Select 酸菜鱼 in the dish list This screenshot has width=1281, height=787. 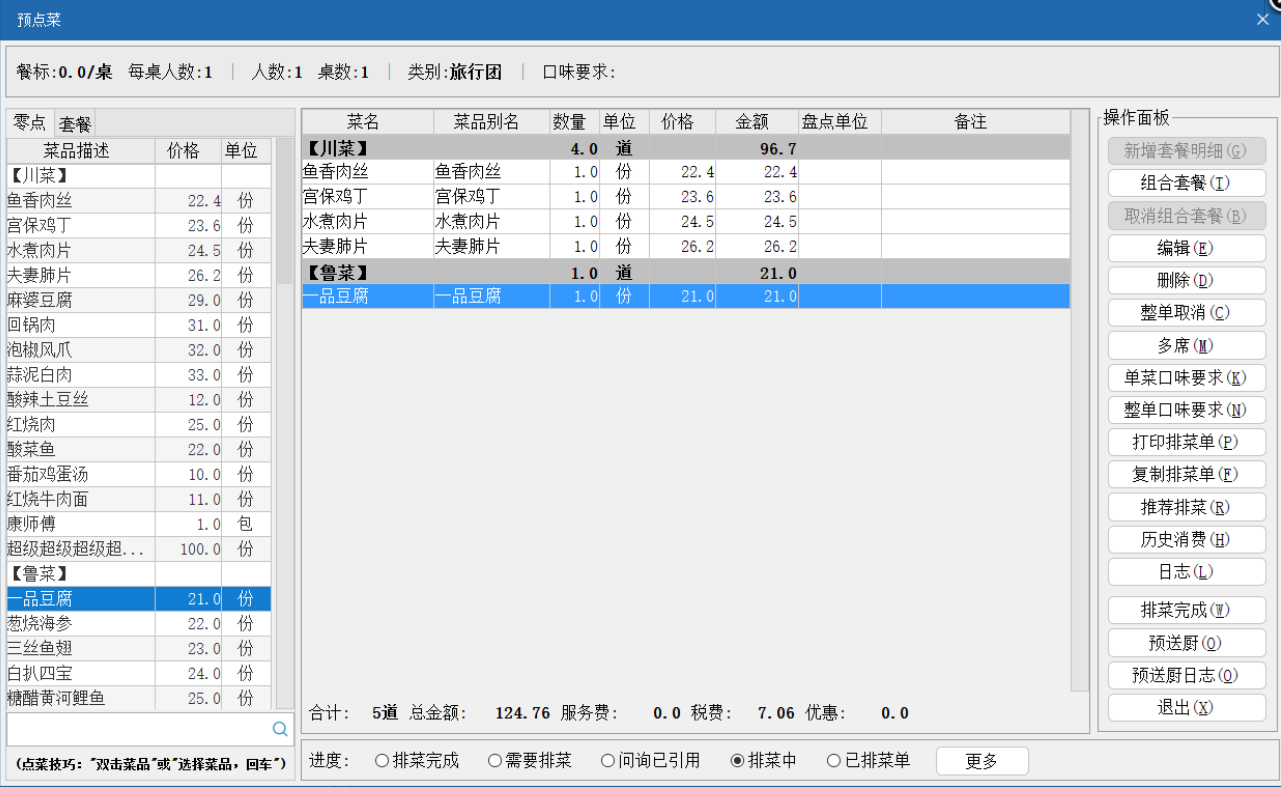pos(139,450)
